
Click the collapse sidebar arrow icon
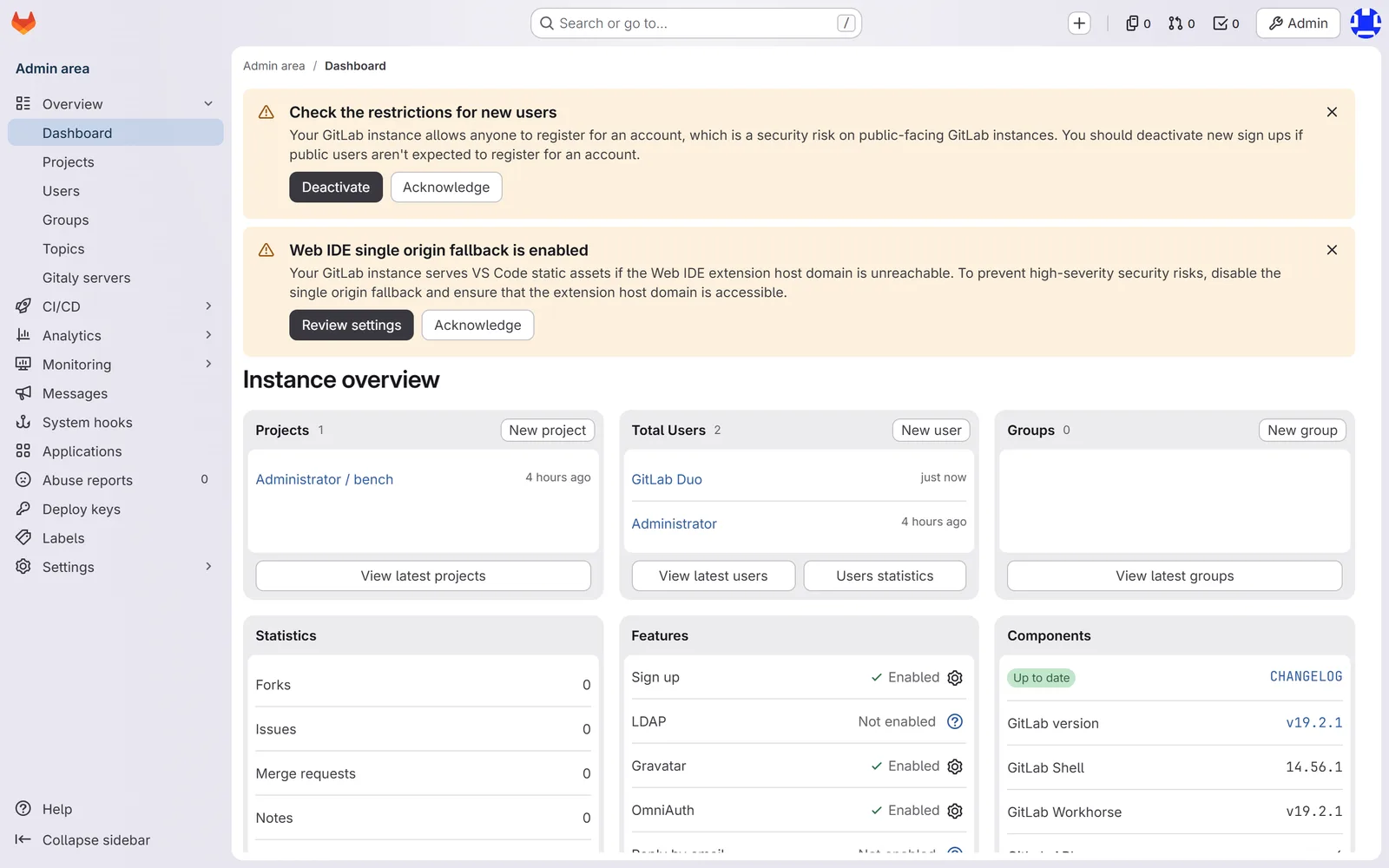tap(23, 839)
